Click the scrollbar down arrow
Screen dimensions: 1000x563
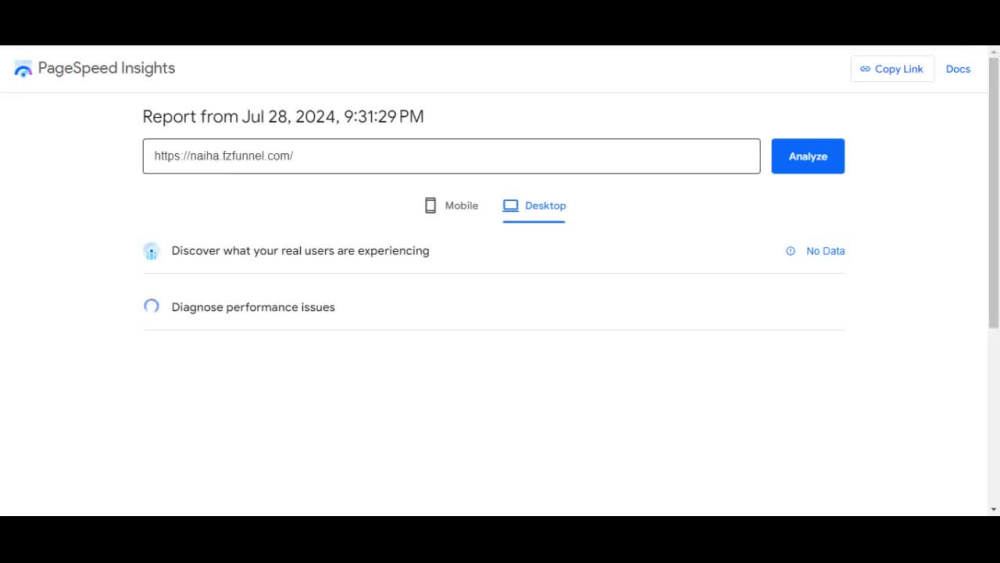click(x=994, y=509)
